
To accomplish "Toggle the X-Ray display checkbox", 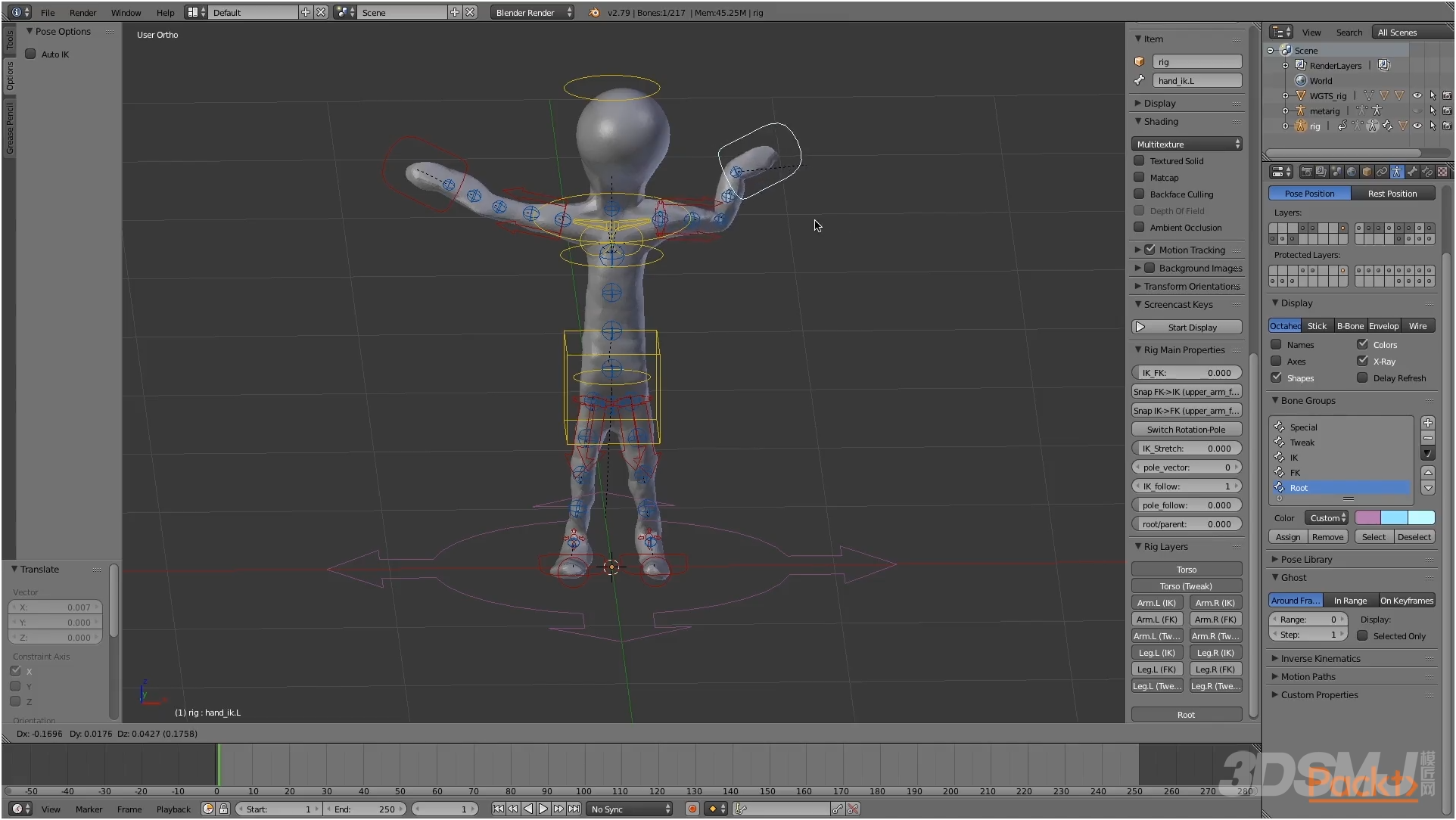I will pyautogui.click(x=1362, y=361).
